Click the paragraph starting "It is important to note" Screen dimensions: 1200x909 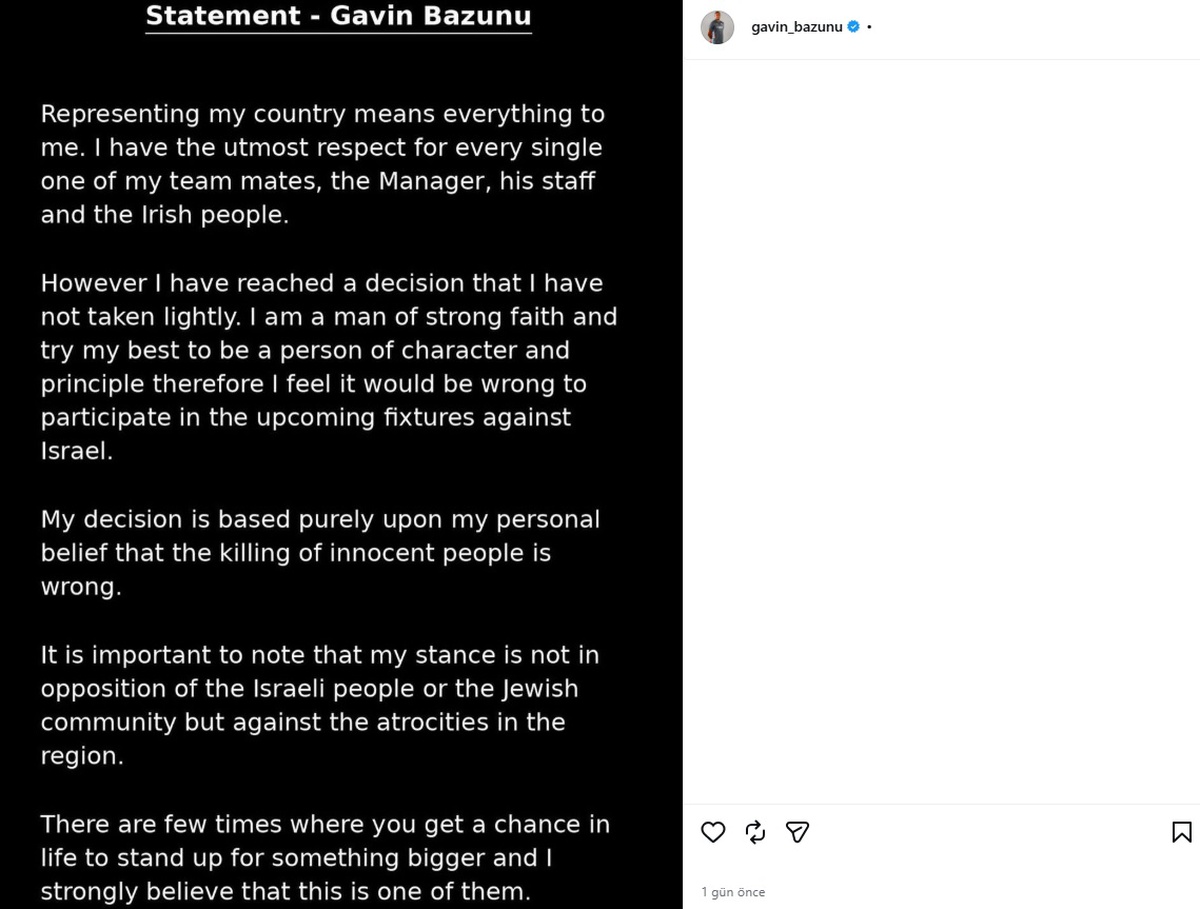[320, 705]
